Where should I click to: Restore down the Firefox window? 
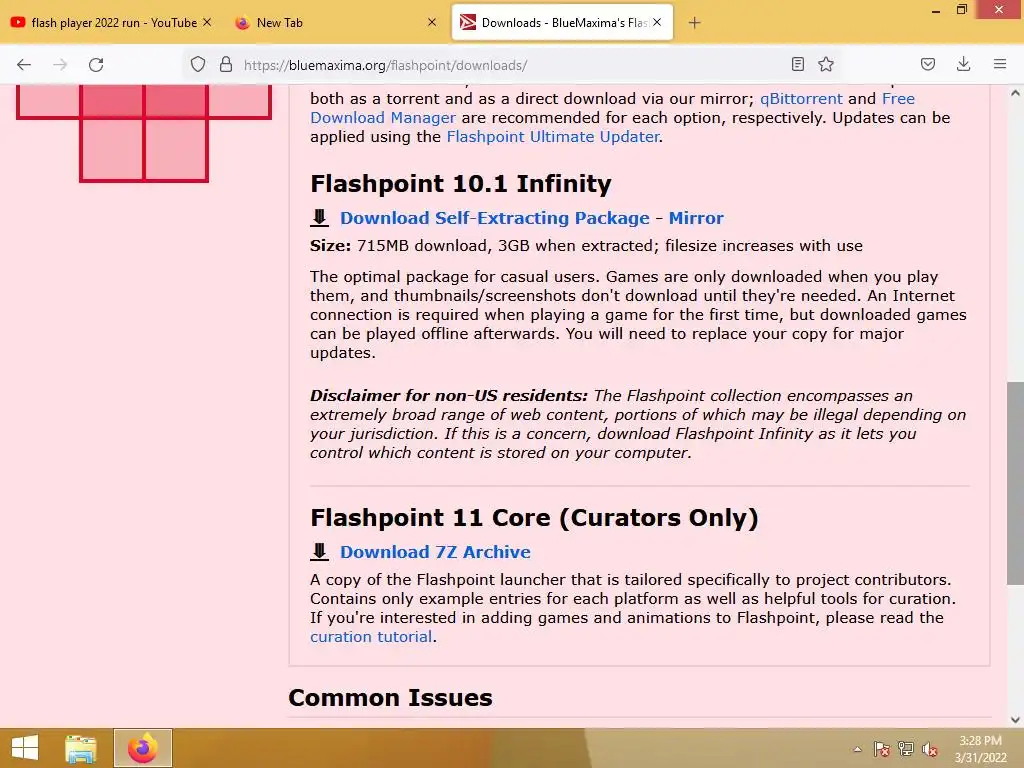(x=961, y=9)
